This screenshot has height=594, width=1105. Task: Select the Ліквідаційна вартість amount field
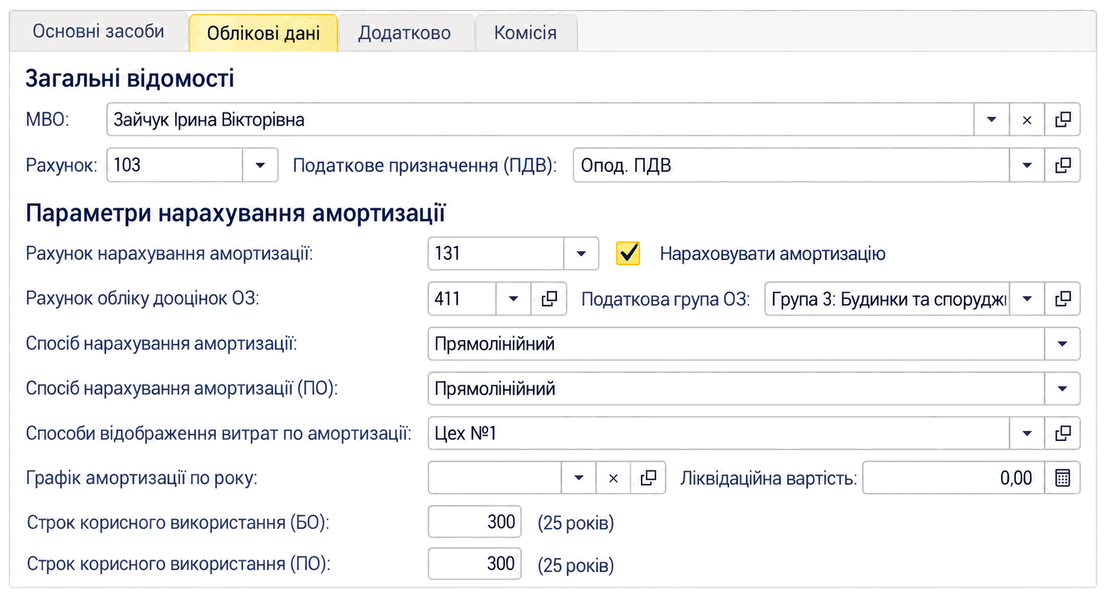click(x=953, y=478)
